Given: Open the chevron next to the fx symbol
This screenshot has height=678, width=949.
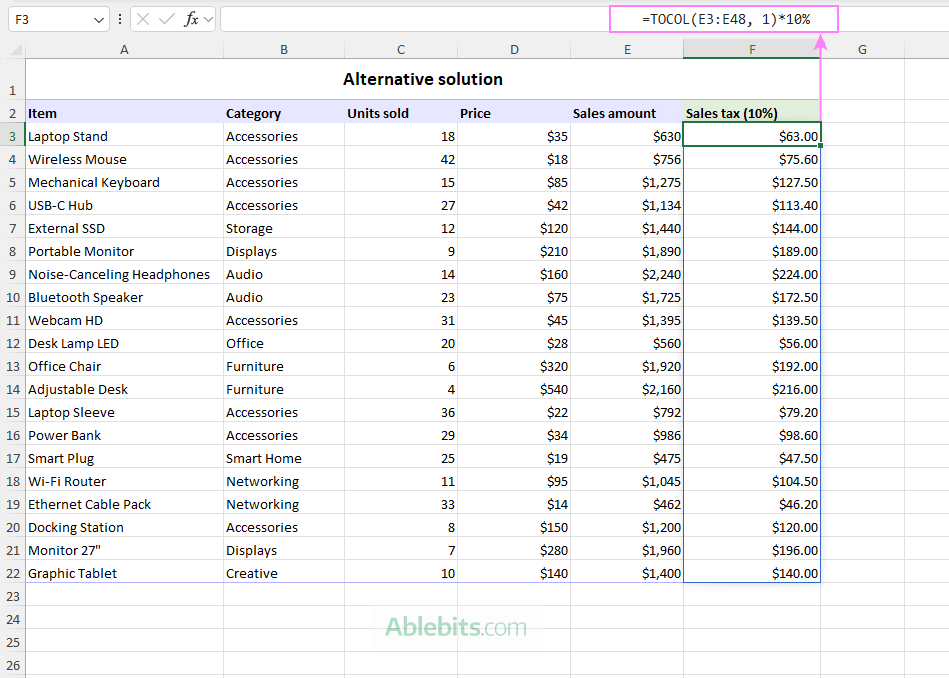Looking at the screenshot, I should [208, 19].
